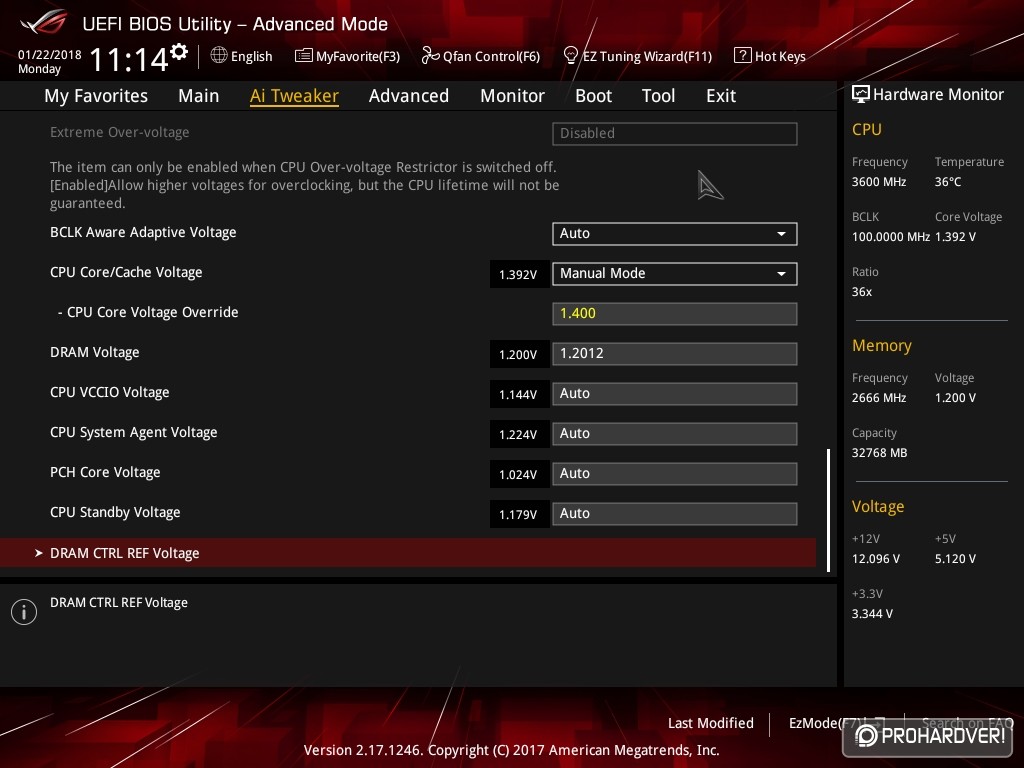Open the Boot tab

point(593,96)
